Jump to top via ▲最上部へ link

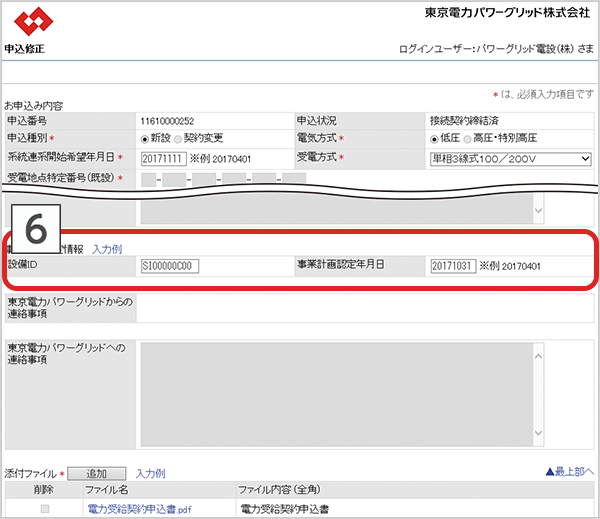[x=569, y=472]
